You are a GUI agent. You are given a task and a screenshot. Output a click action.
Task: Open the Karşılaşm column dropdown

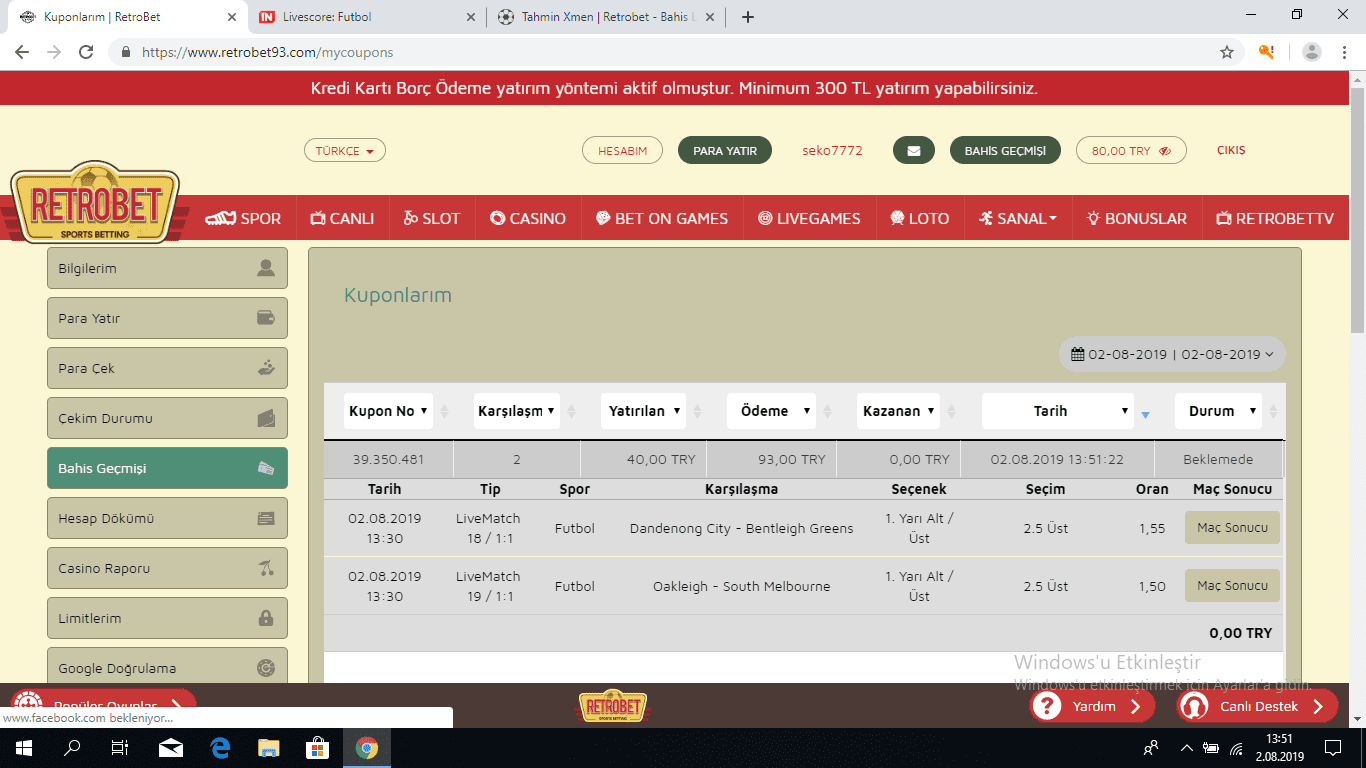click(516, 411)
